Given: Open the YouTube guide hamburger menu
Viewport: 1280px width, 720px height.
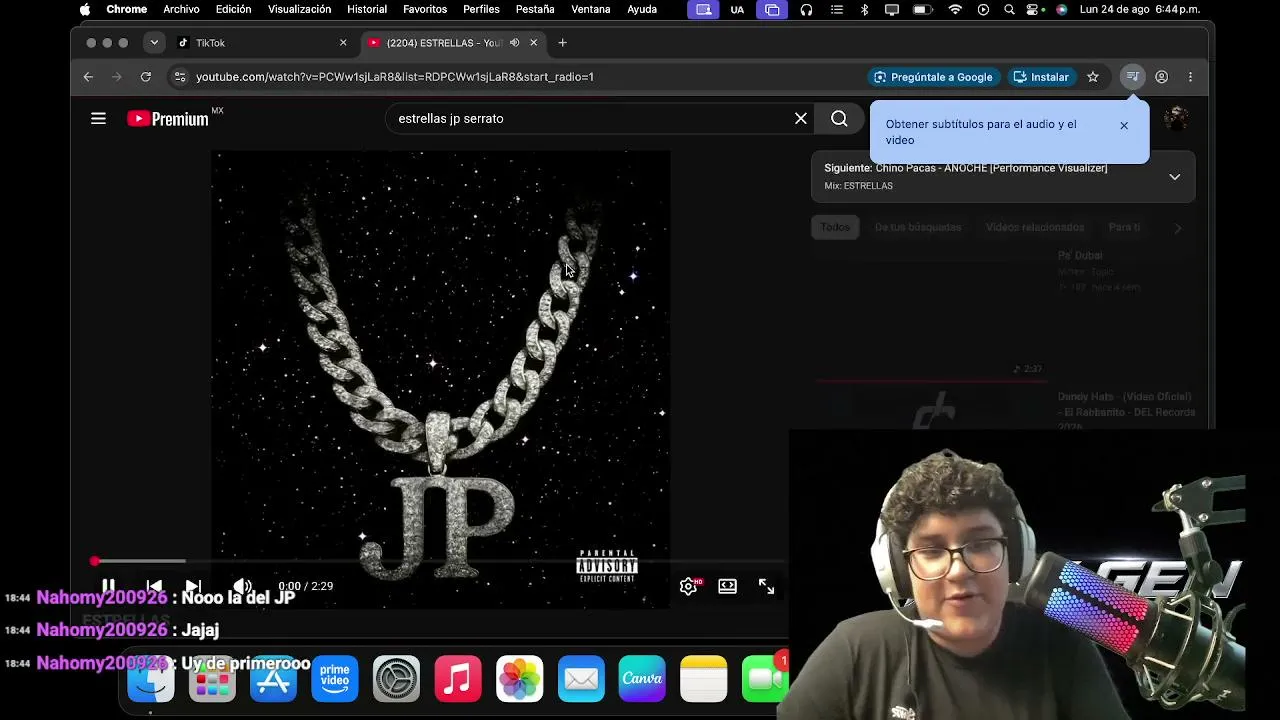Looking at the screenshot, I should [98, 118].
